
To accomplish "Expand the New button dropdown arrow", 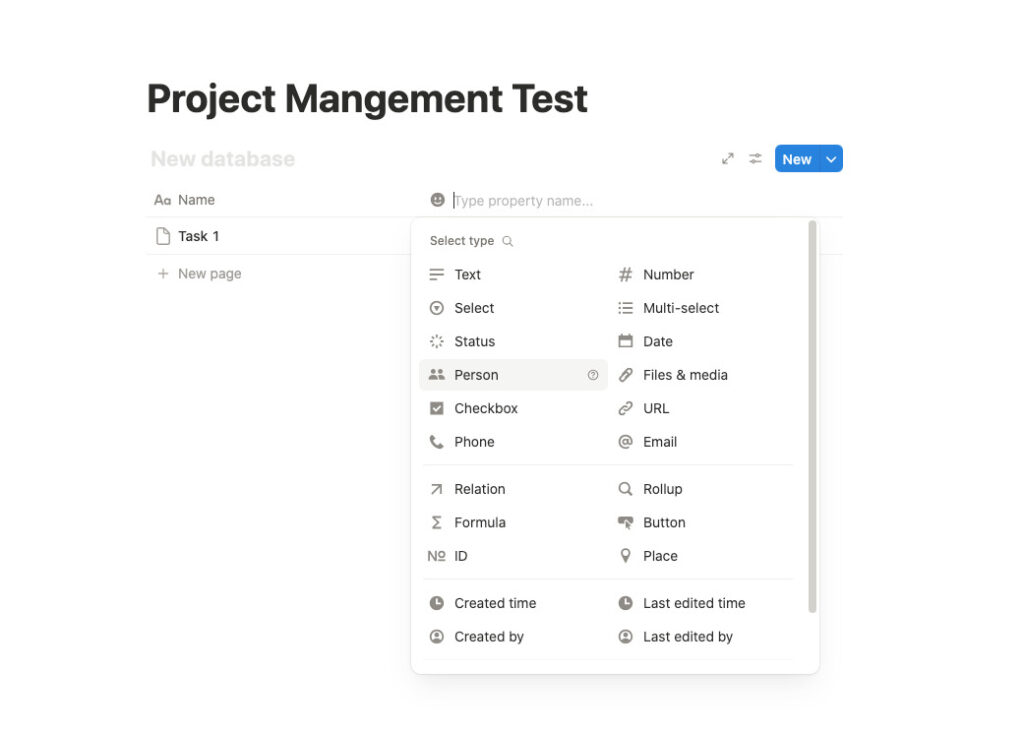I will click(x=831, y=159).
